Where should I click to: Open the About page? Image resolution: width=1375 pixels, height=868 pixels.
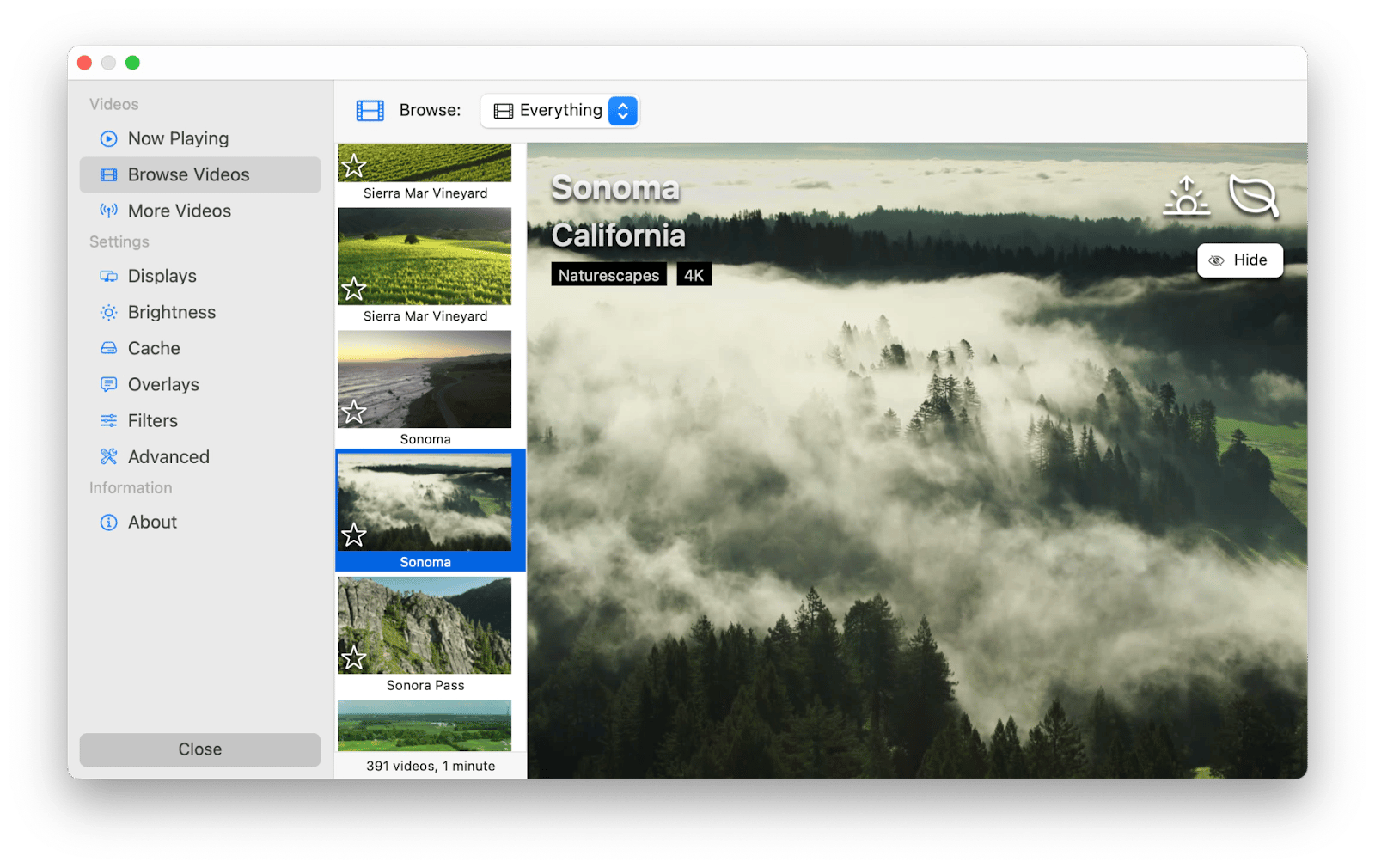[199, 522]
